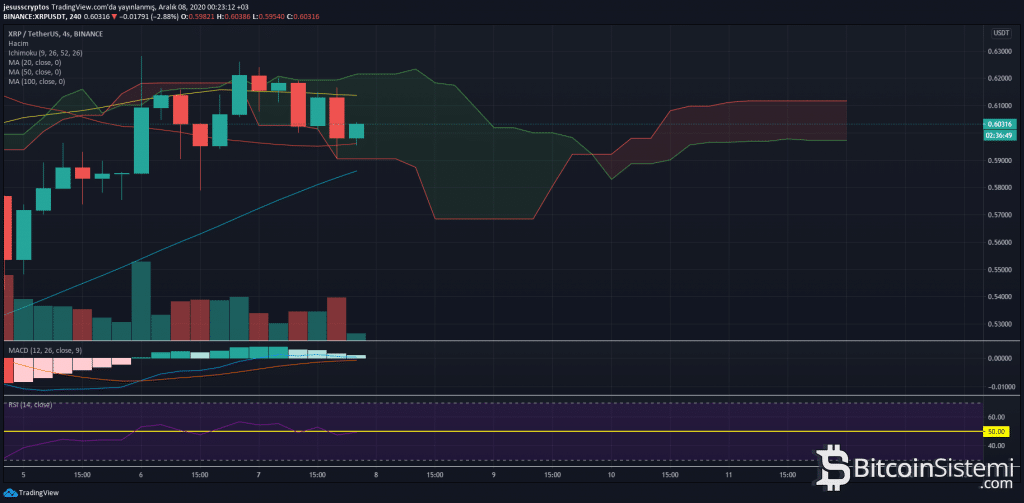Viewport: 1024px width, 503px height.
Task: Click the TradingView cloud logo icon
Action: 10,493
